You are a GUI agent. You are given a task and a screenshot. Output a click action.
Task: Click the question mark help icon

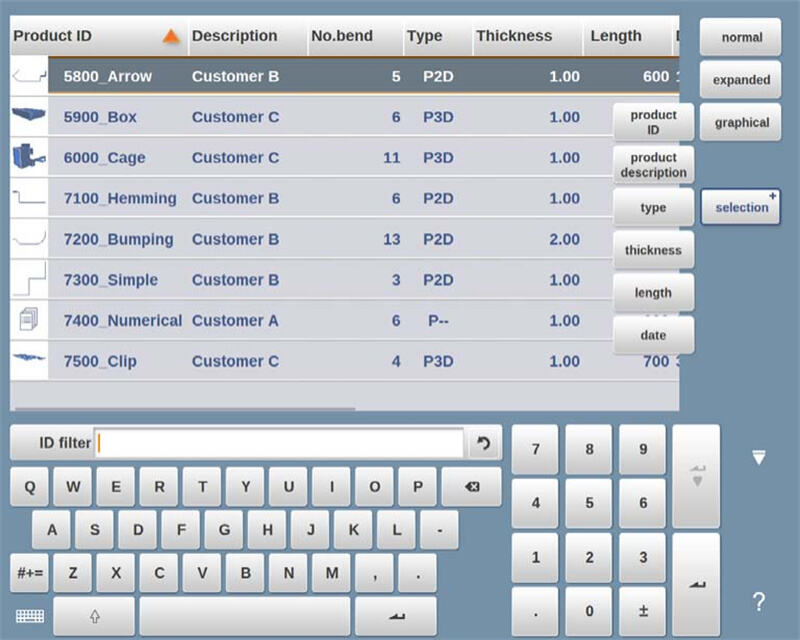759,602
